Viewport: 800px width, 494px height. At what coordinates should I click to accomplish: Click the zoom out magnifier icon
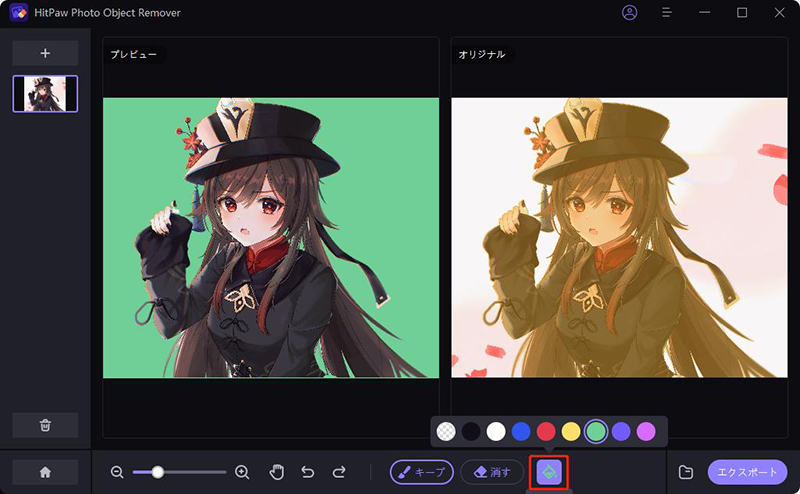[117, 472]
